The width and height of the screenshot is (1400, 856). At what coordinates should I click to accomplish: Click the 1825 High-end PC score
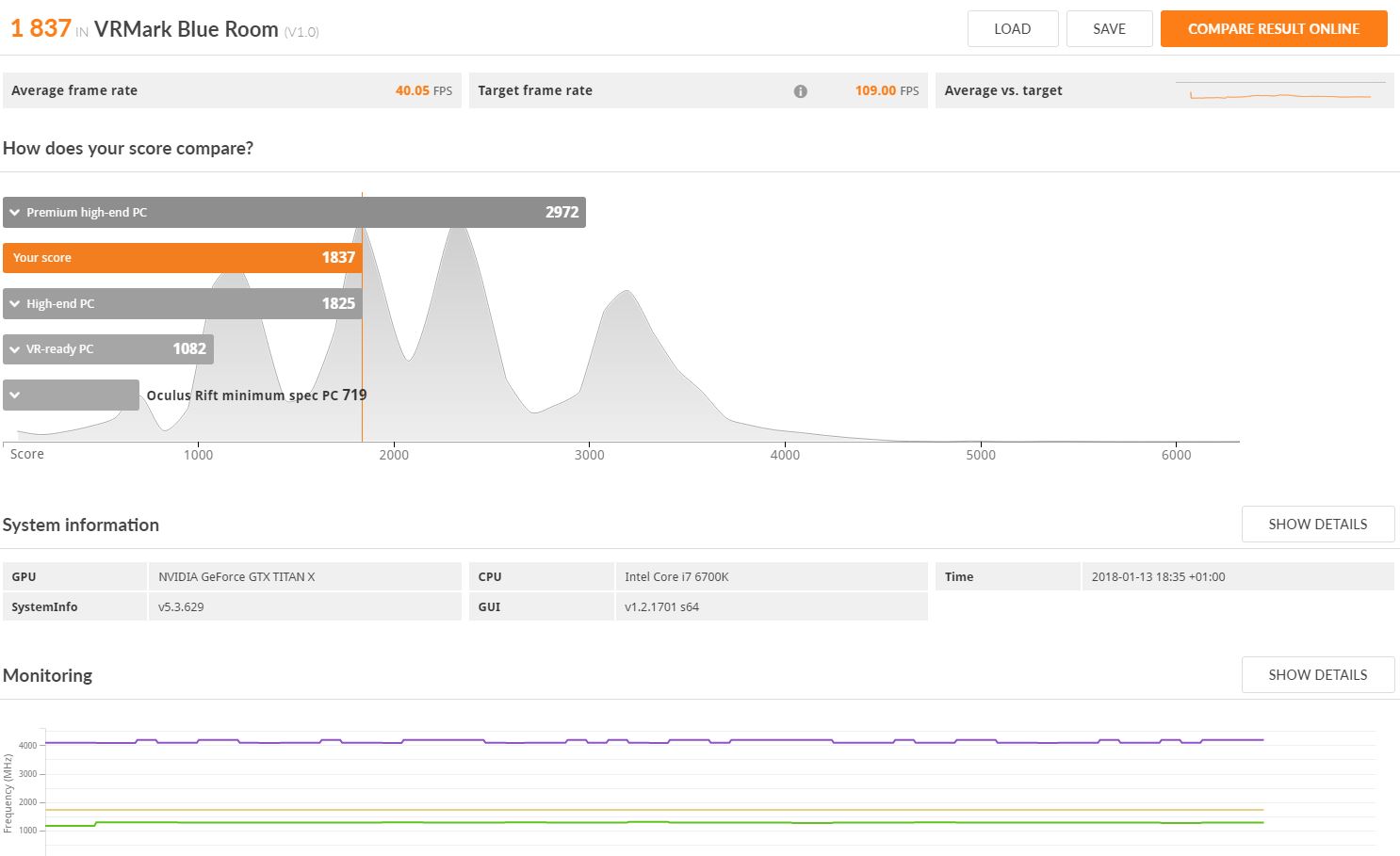pyautogui.click(x=338, y=304)
